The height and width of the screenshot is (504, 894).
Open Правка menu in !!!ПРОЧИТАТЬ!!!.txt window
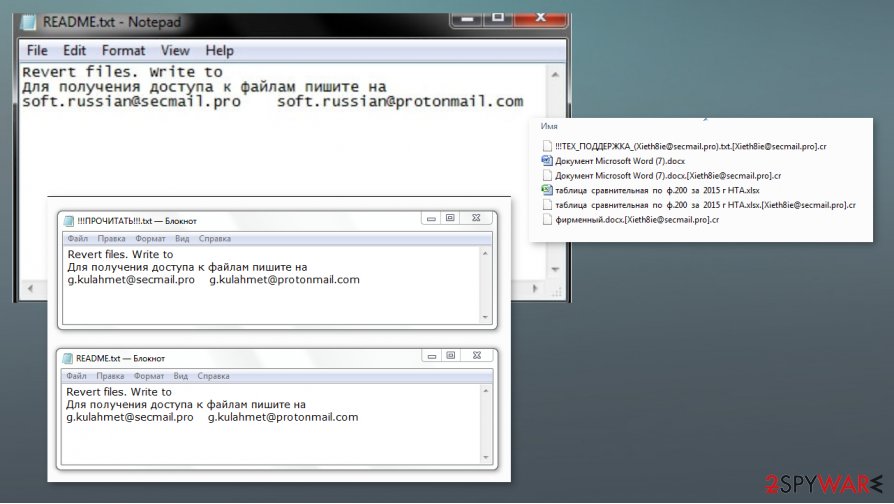(111, 238)
